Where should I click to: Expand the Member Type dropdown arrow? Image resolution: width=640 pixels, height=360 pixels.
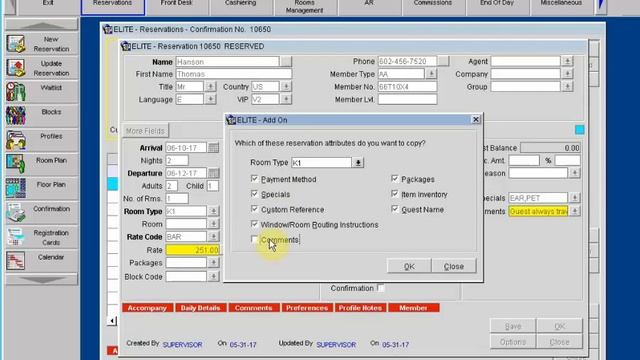[431, 74]
